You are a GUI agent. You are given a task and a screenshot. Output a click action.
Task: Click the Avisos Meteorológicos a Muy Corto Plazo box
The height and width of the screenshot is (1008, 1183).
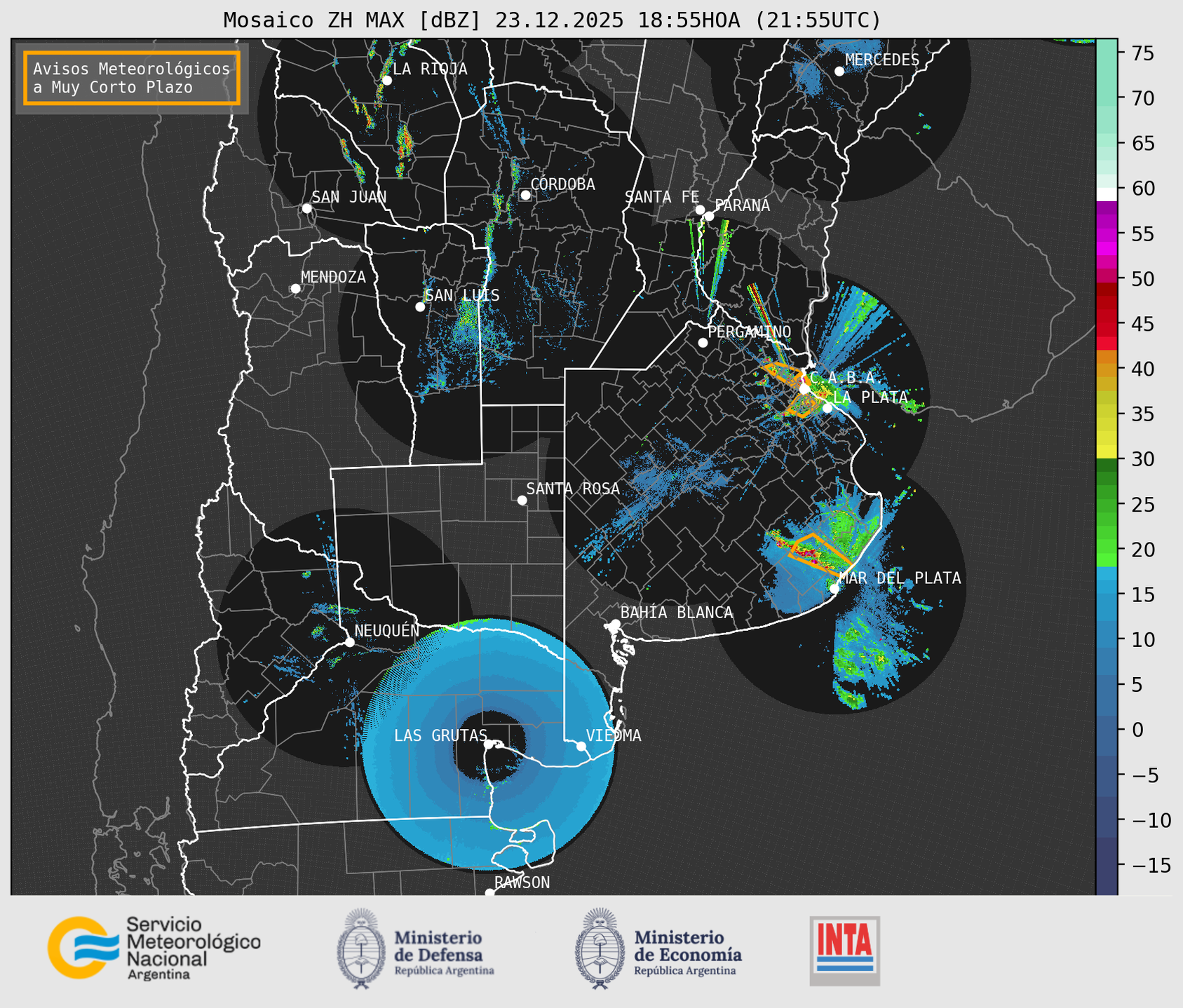[x=132, y=78]
